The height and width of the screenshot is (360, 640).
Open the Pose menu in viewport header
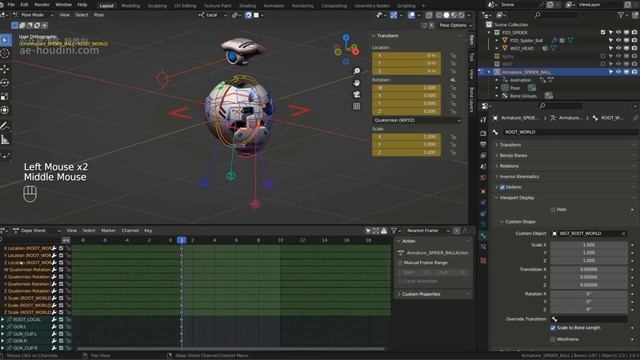(x=99, y=15)
